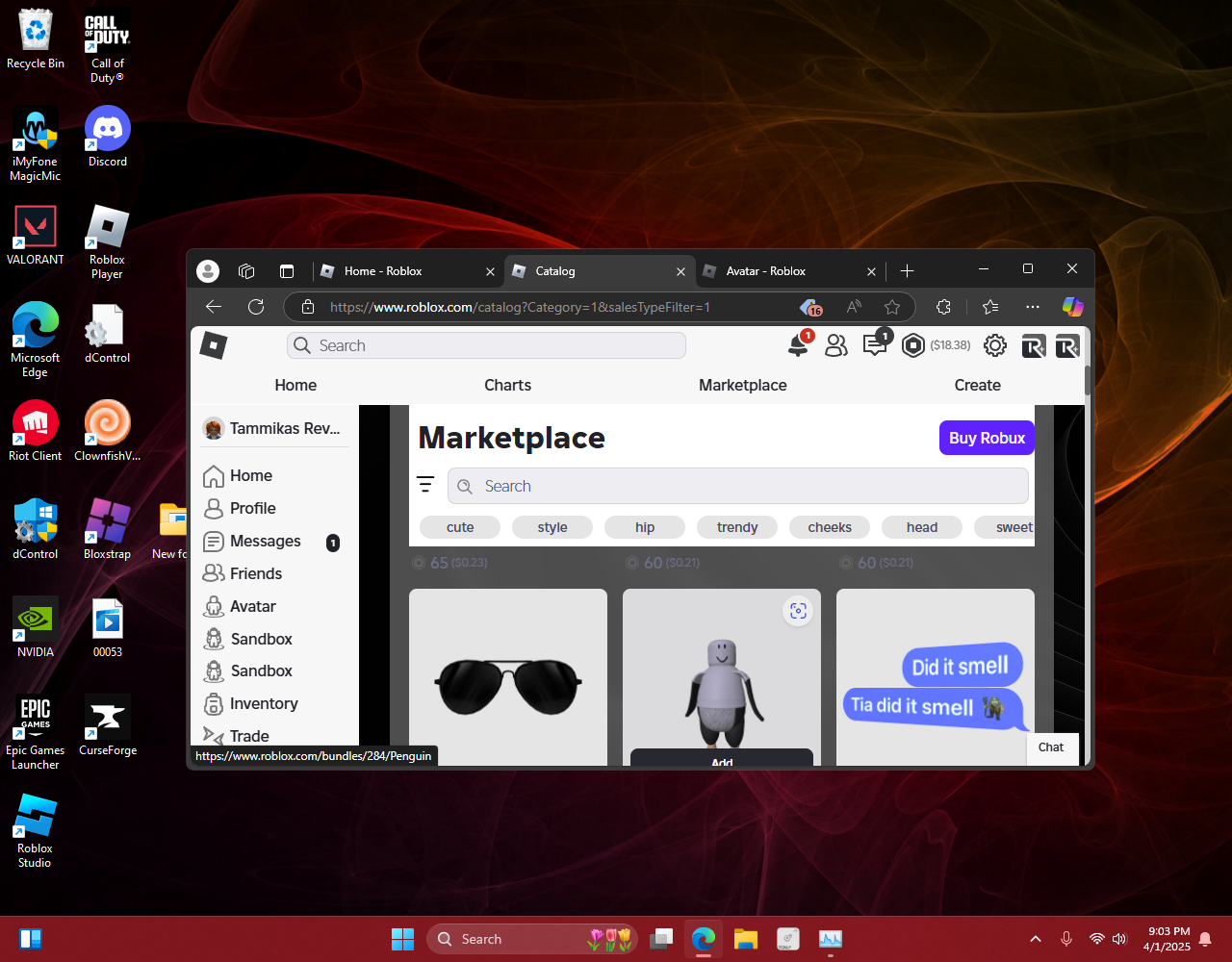
Task: Open Inventory in the sidebar
Action: (263, 703)
